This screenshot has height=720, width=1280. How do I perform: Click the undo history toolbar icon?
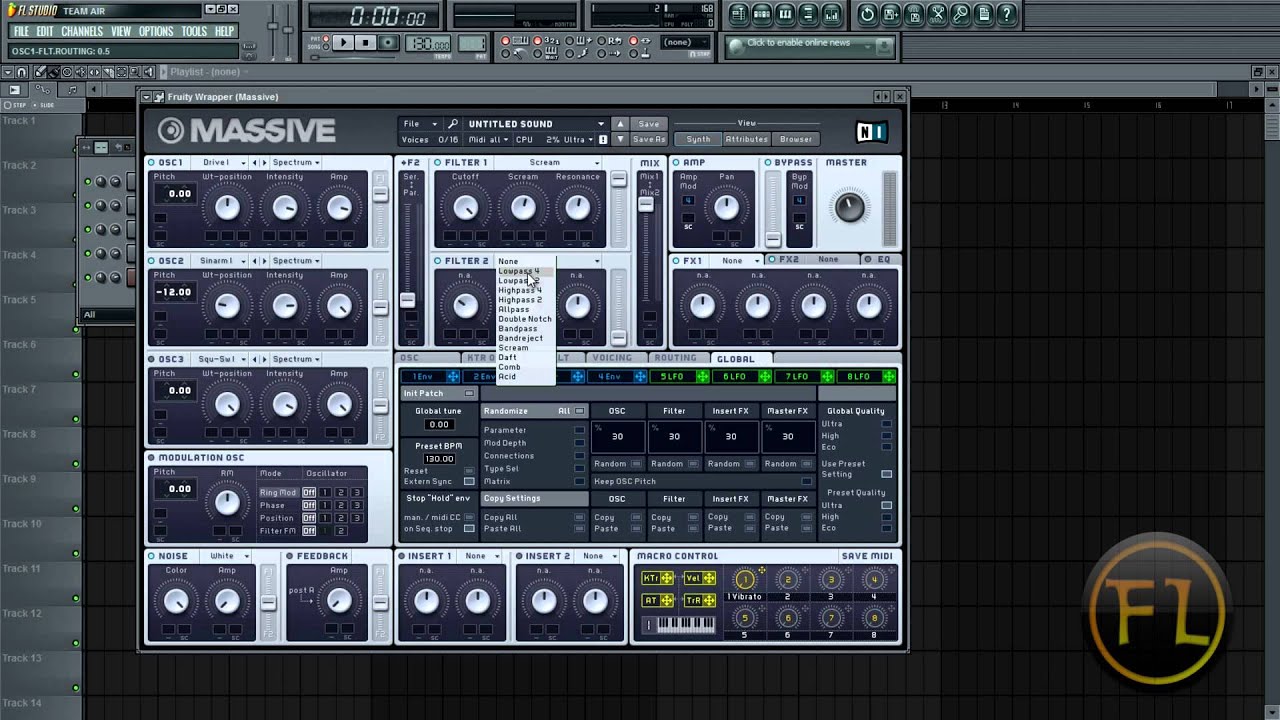tap(867, 14)
